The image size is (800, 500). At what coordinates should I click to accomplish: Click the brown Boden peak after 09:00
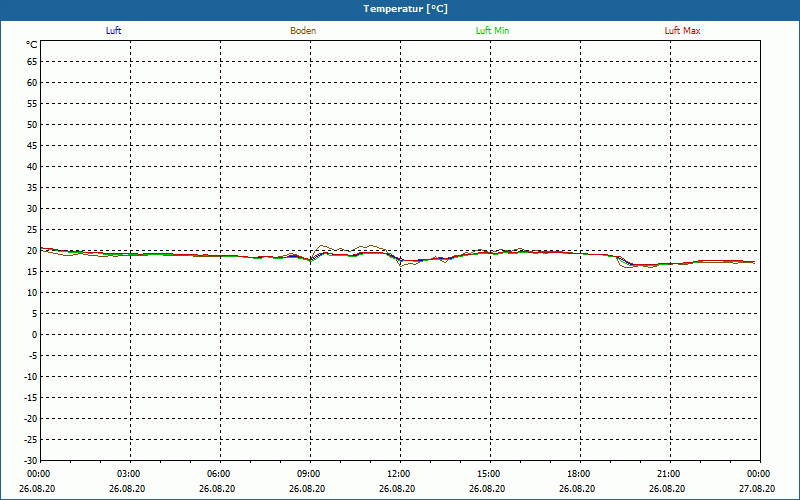point(321,245)
